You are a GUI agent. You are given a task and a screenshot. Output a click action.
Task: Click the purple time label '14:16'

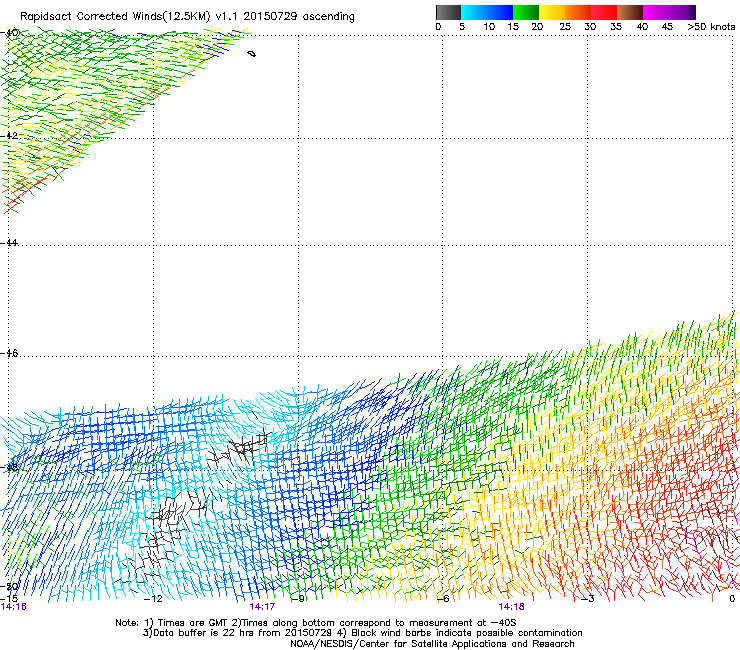[13, 607]
